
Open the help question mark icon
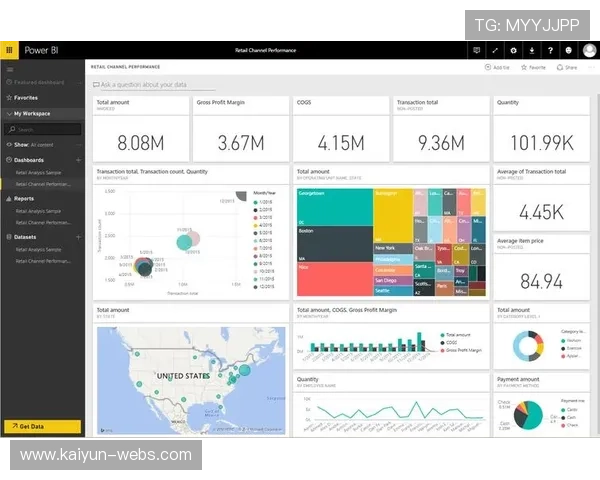click(550, 50)
